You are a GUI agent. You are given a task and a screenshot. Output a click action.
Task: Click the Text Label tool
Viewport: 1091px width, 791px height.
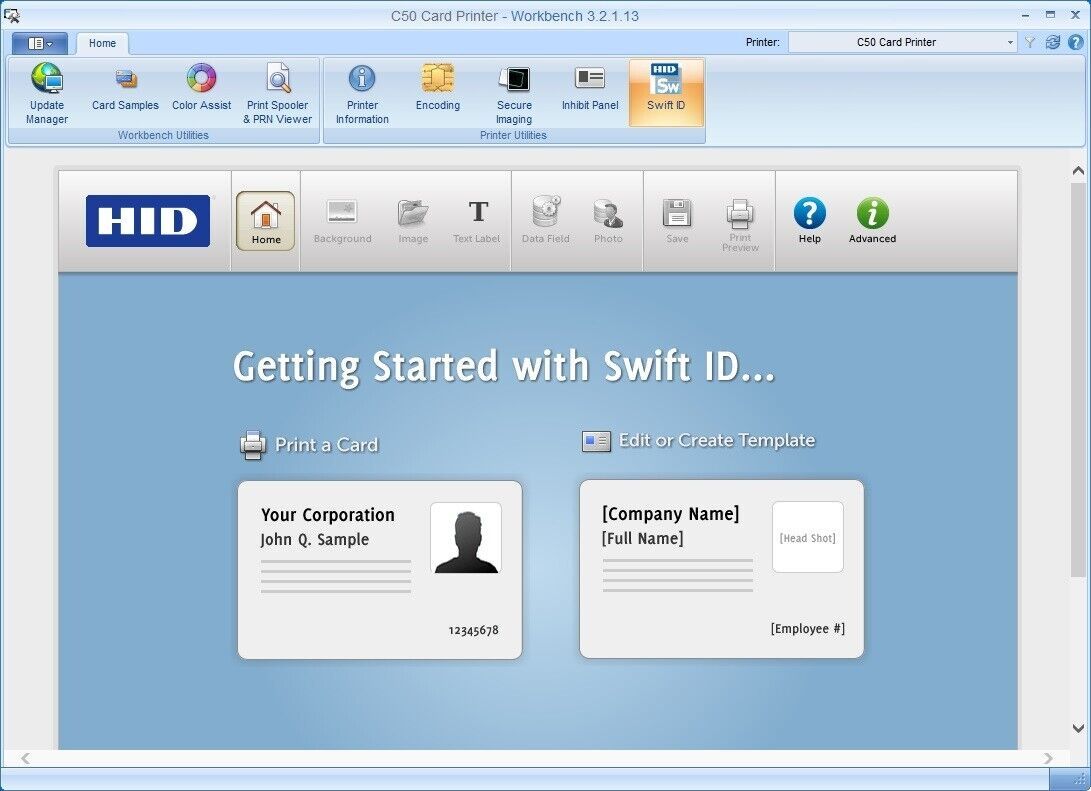(x=477, y=221)
